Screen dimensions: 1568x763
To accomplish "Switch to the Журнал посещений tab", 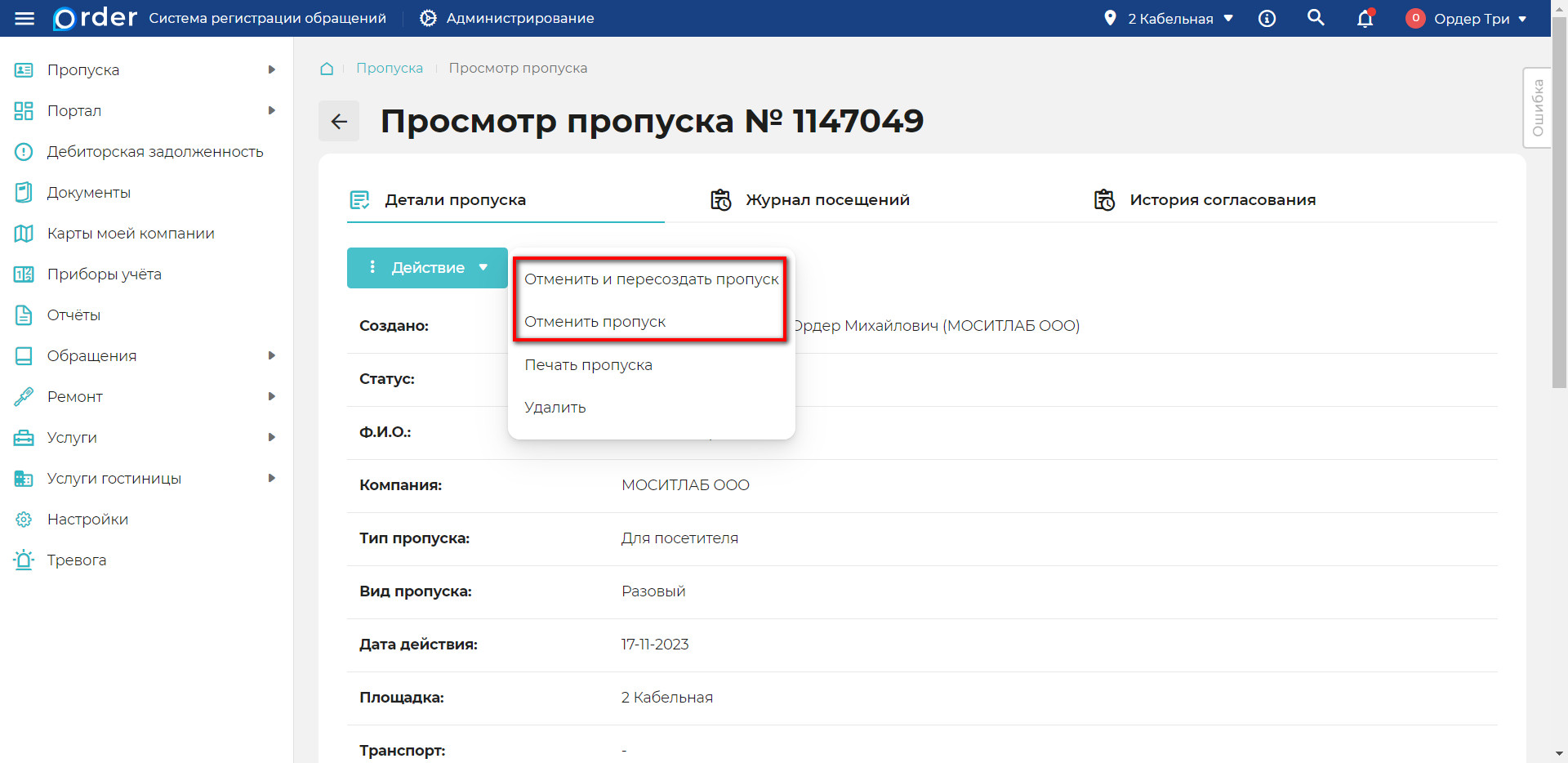I will 827,199.
